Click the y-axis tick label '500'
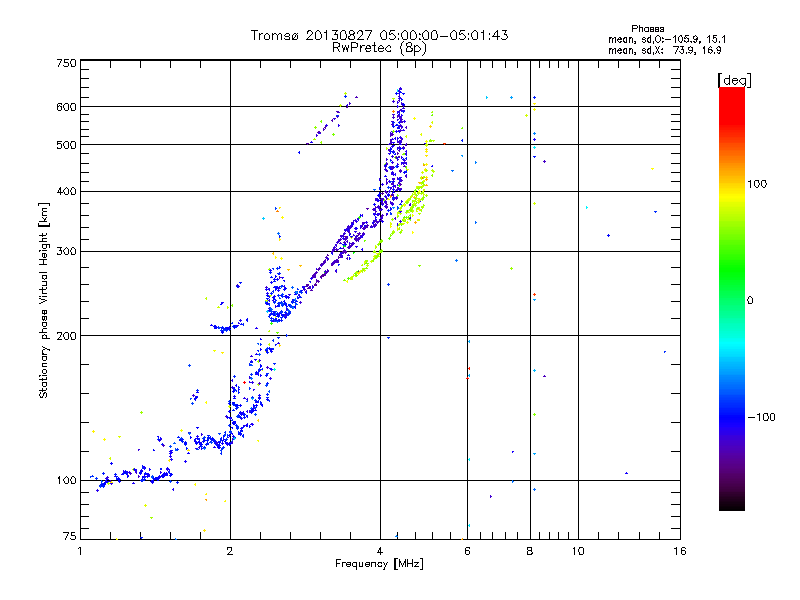Image resolution: width=800 pixels, height=600 pixels. (67, 145)
